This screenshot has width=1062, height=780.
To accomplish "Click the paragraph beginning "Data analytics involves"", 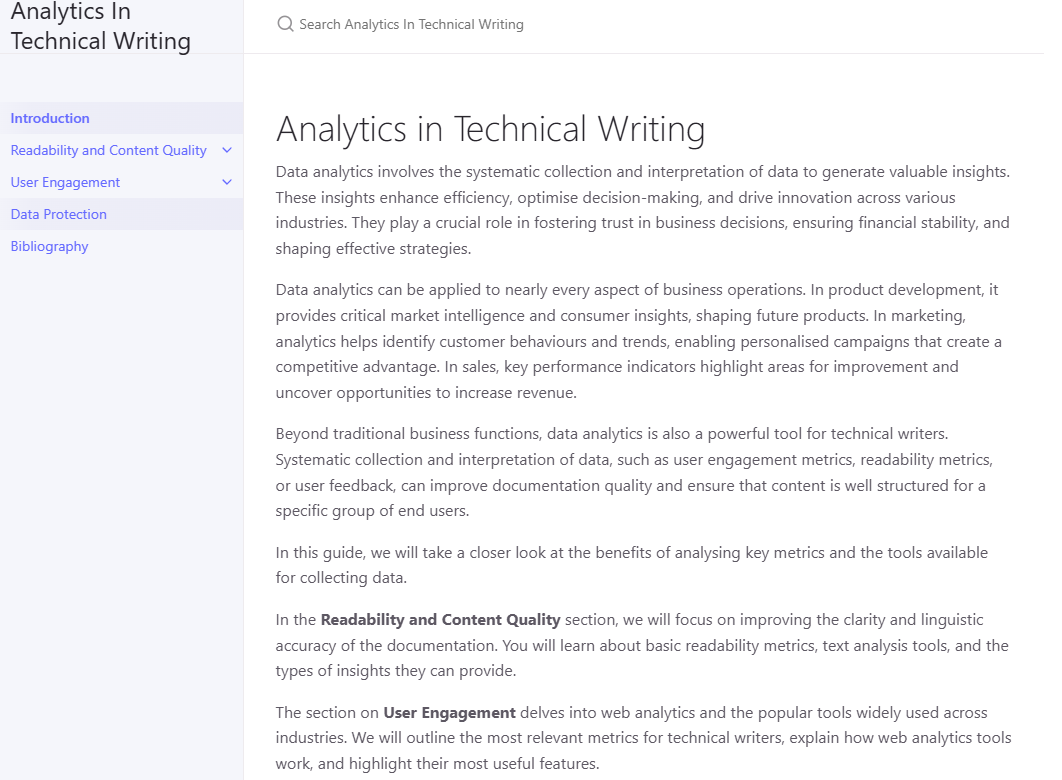I will [x=643, y=210].
